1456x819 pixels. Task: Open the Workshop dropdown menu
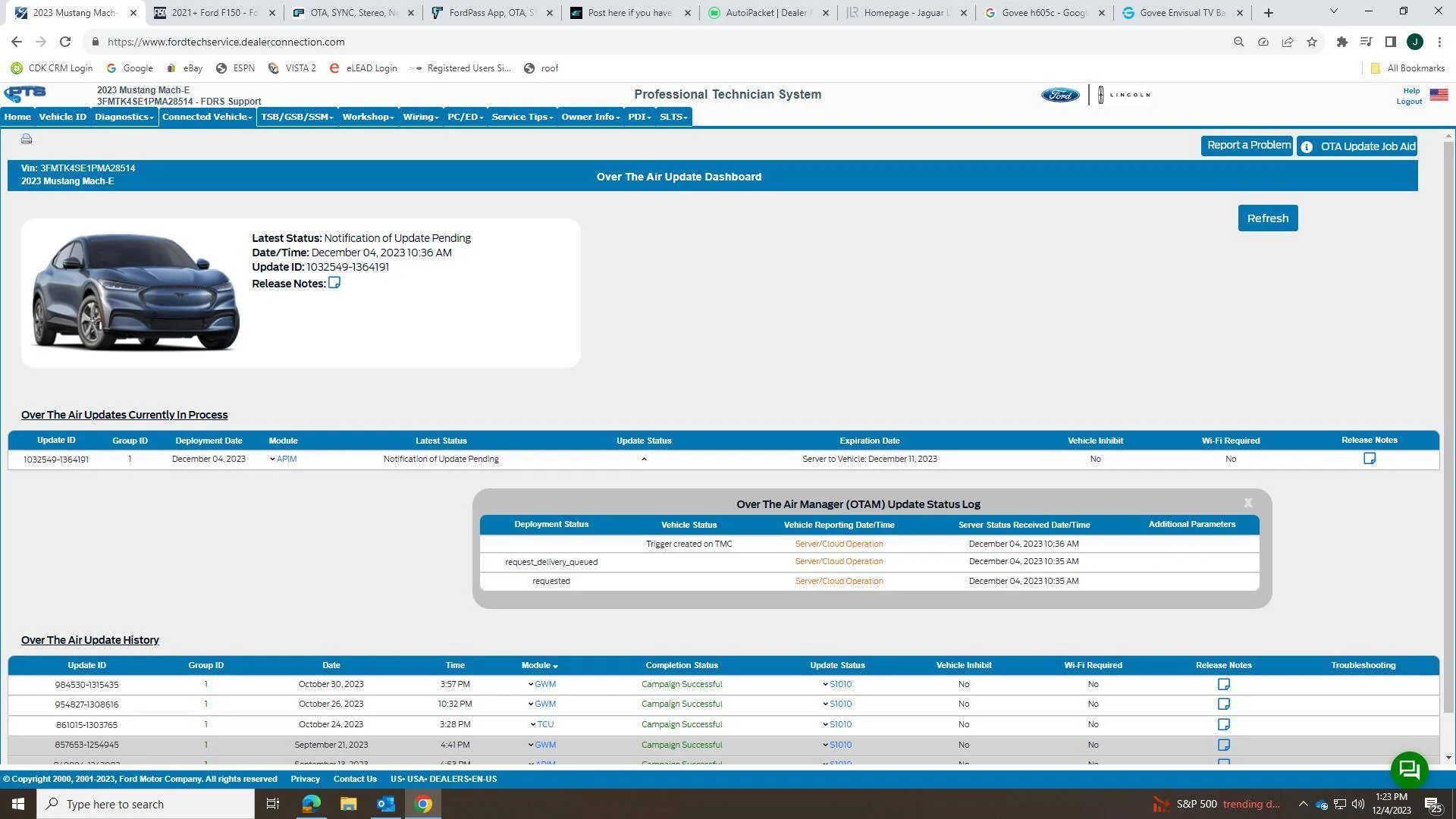point(368,117)
